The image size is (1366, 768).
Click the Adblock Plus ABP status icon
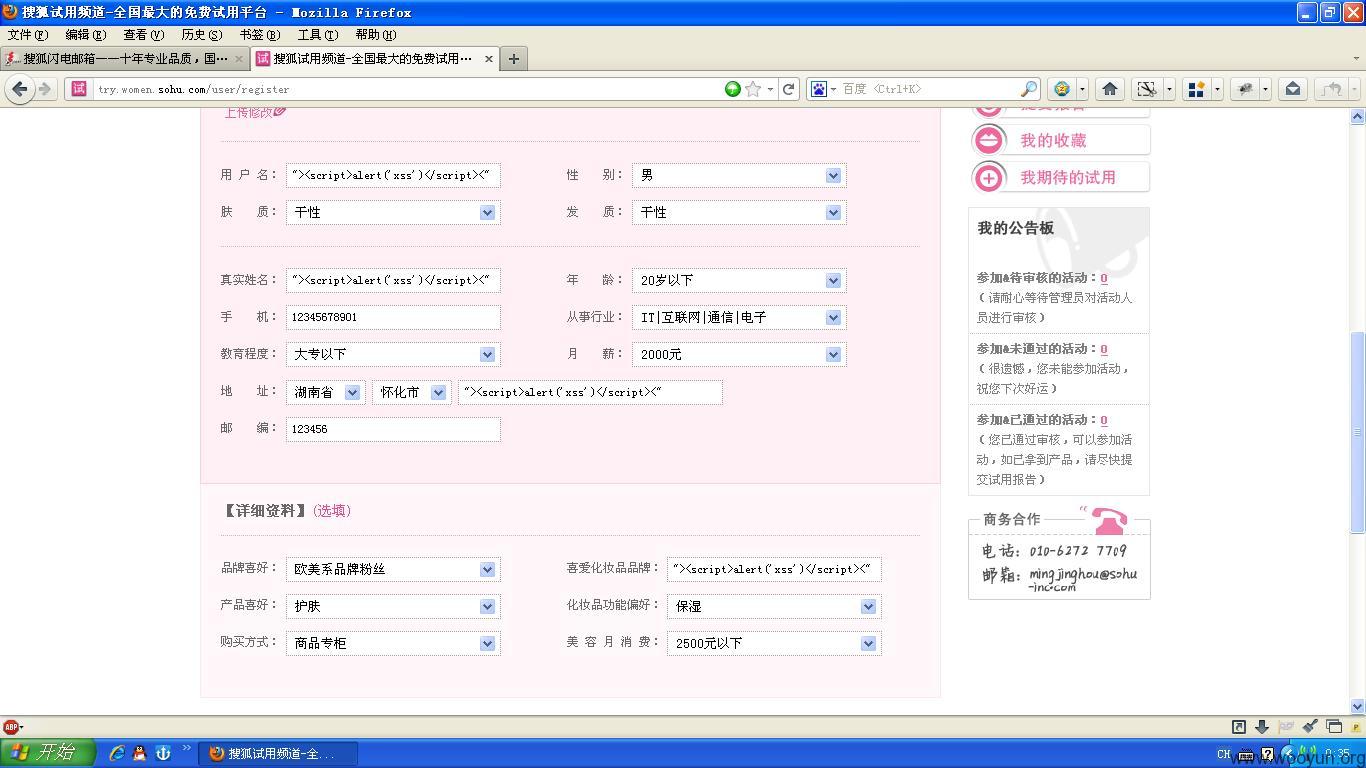pos(10,727)
